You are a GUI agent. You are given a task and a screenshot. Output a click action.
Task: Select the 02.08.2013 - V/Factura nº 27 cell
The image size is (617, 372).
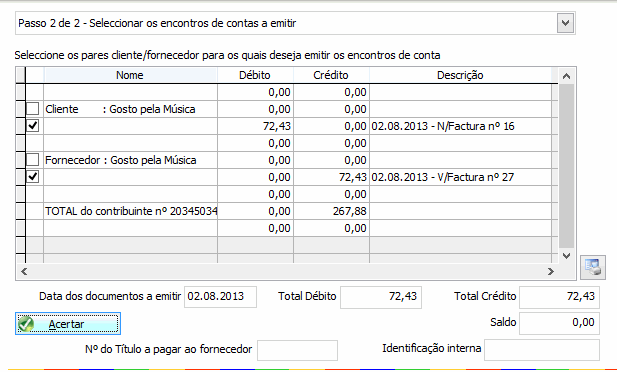point(461,177)
